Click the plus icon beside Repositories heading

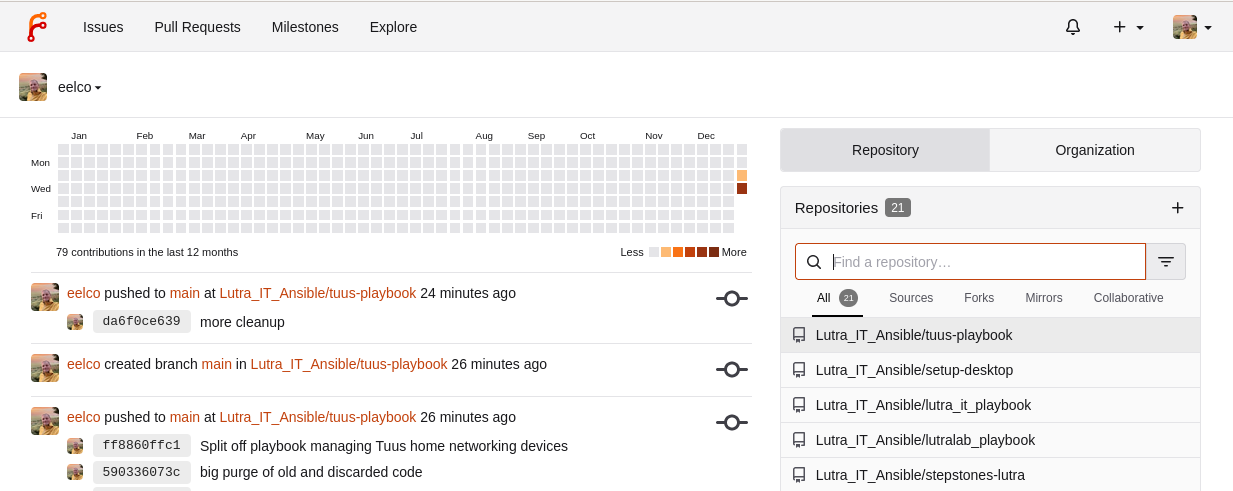(x=1177, y=208)
